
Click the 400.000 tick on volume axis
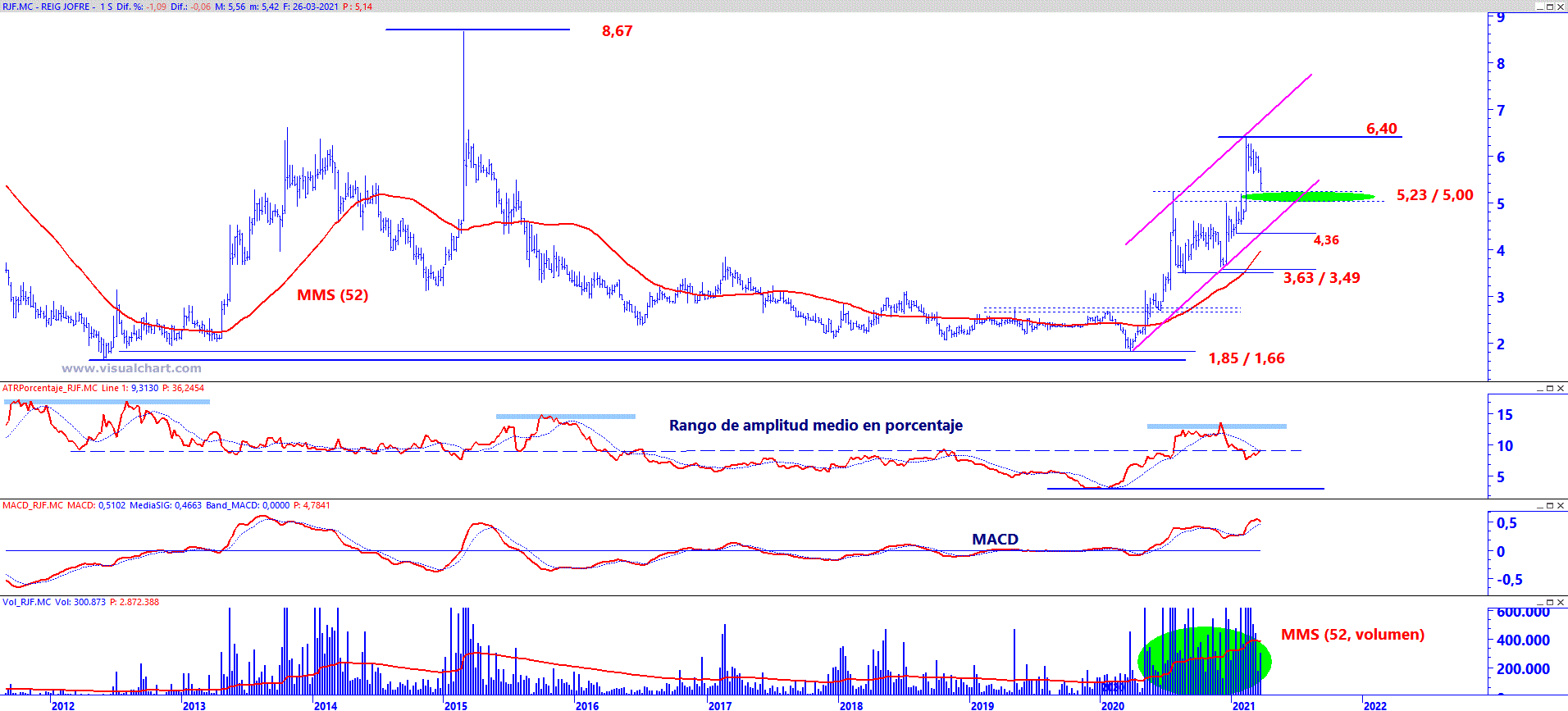tap(1524, 640)
